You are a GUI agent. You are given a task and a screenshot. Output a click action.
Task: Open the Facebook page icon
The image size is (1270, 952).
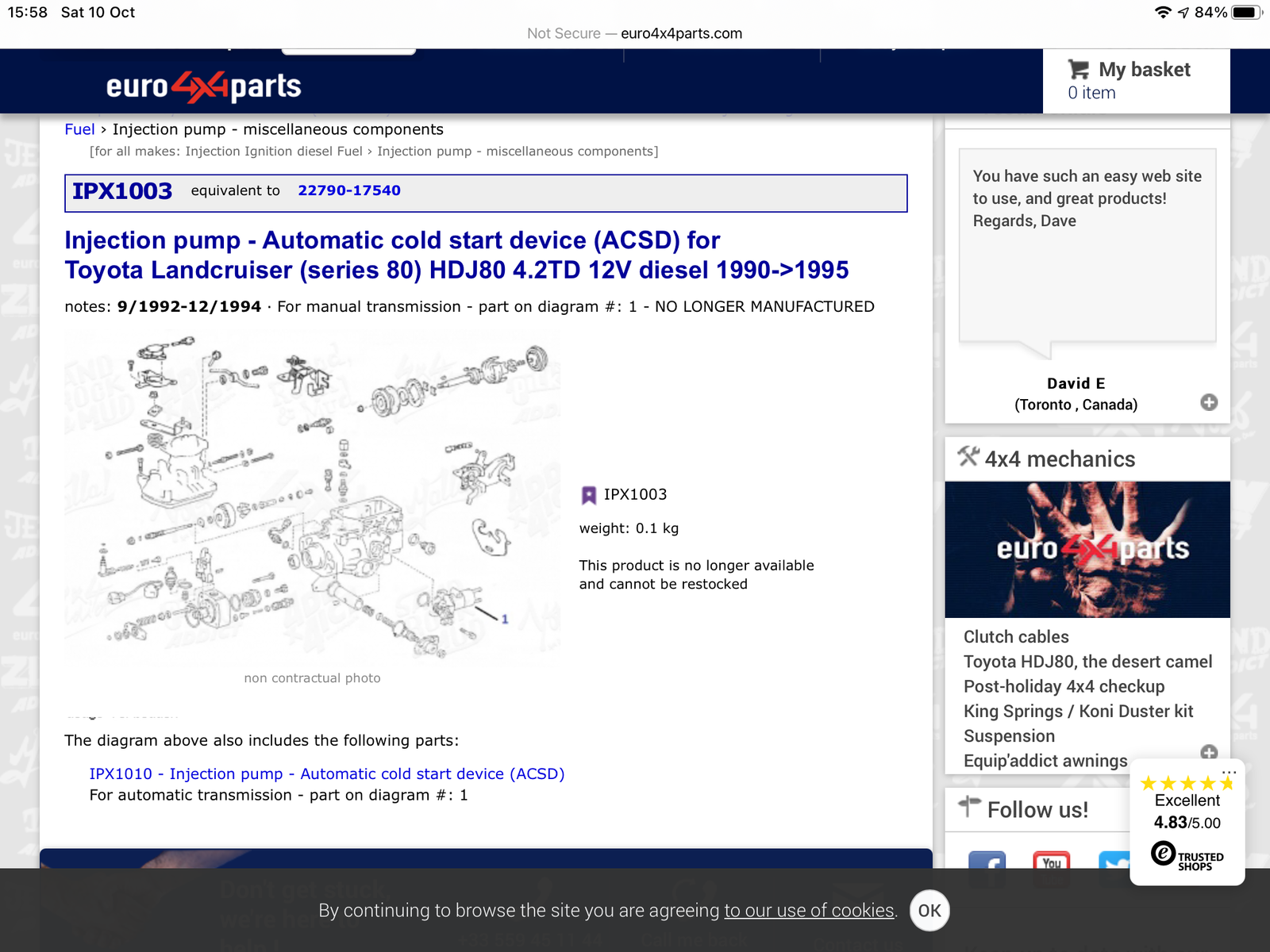pyautogui.click(x=987, y=862)
